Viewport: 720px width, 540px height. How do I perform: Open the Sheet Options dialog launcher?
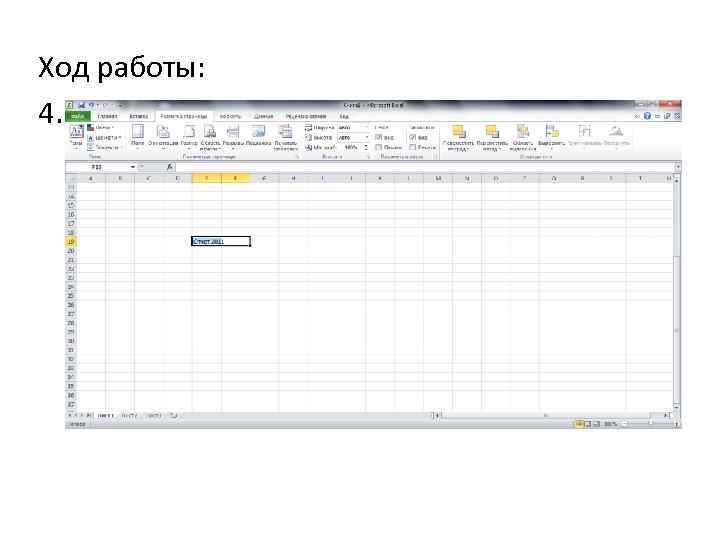(x=435, y=157)
